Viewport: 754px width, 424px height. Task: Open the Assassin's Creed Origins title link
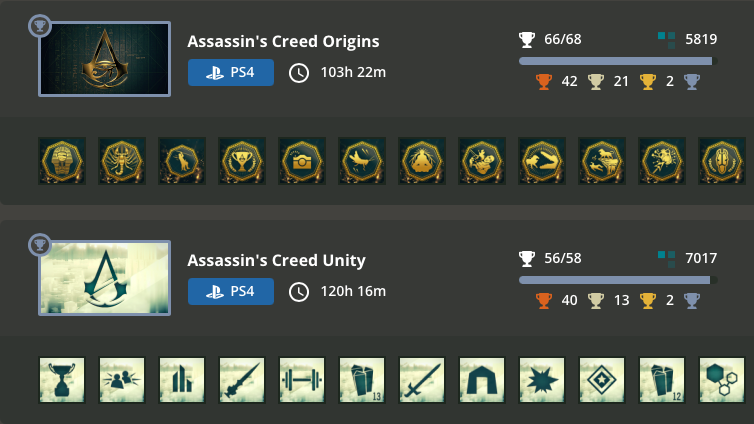coord(283,42)
